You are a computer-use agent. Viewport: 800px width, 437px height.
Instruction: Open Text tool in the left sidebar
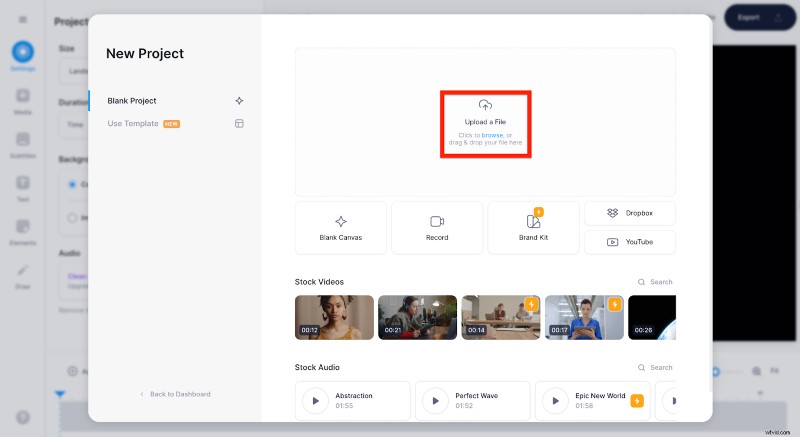click(x=23, y=189)
